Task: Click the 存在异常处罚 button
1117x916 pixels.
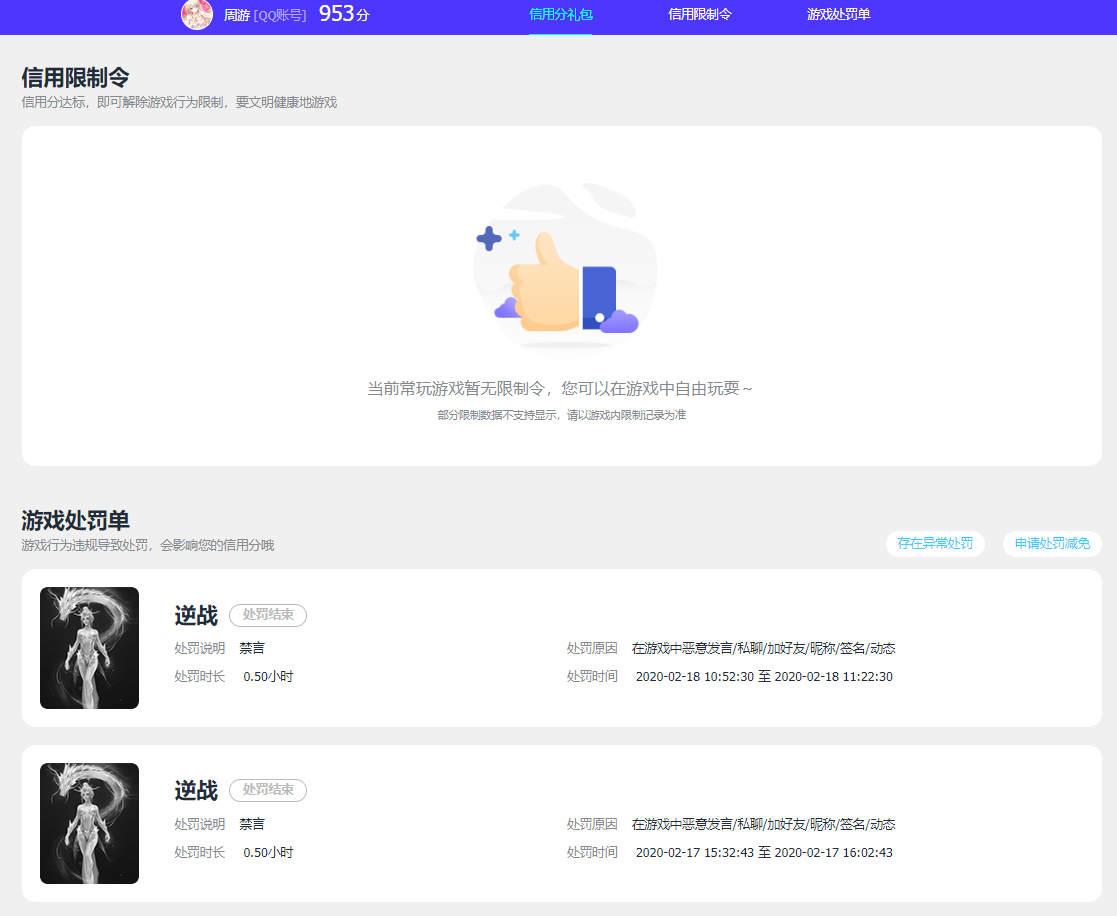Action: click(x=935, y=543)
